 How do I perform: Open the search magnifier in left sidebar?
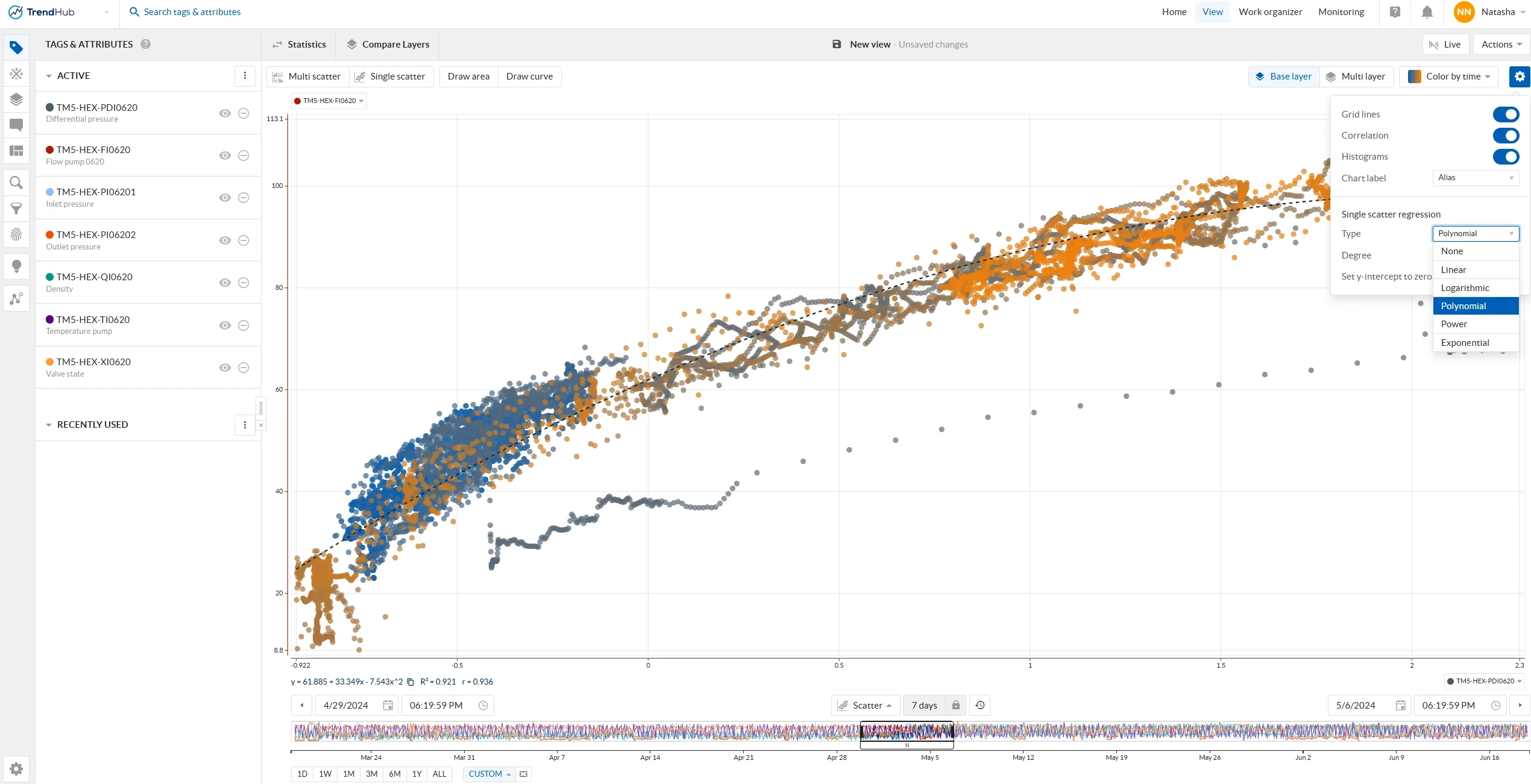[x=16, y=182]
